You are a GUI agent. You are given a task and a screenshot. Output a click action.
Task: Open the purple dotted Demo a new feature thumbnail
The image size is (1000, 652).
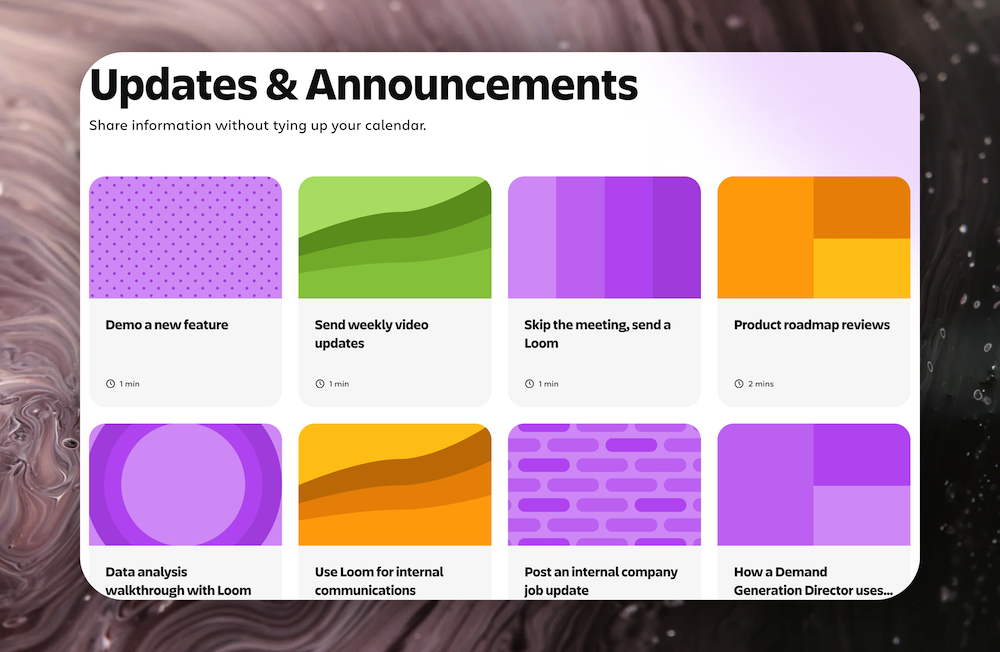pyautogui.click(x=185, y=237)
